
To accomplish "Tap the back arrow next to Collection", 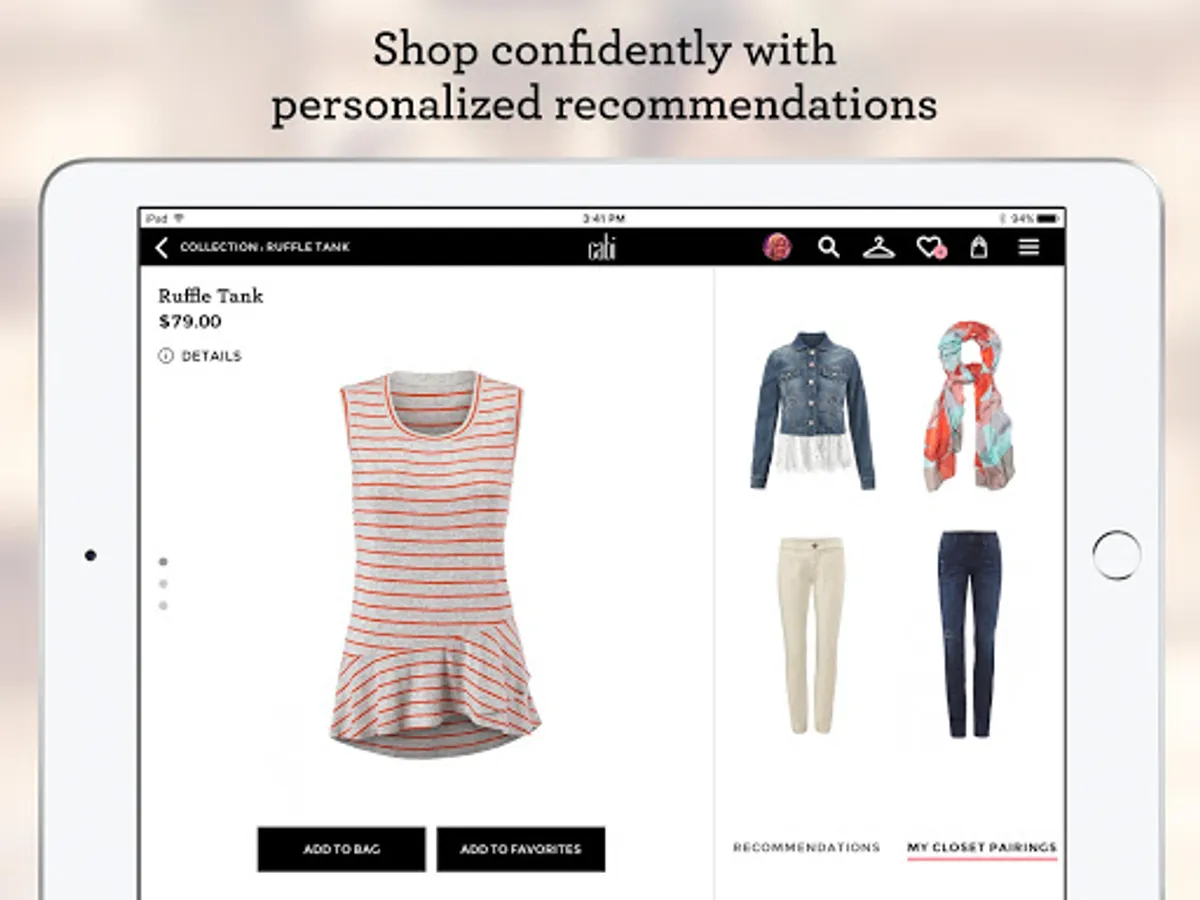I will 162,247.
